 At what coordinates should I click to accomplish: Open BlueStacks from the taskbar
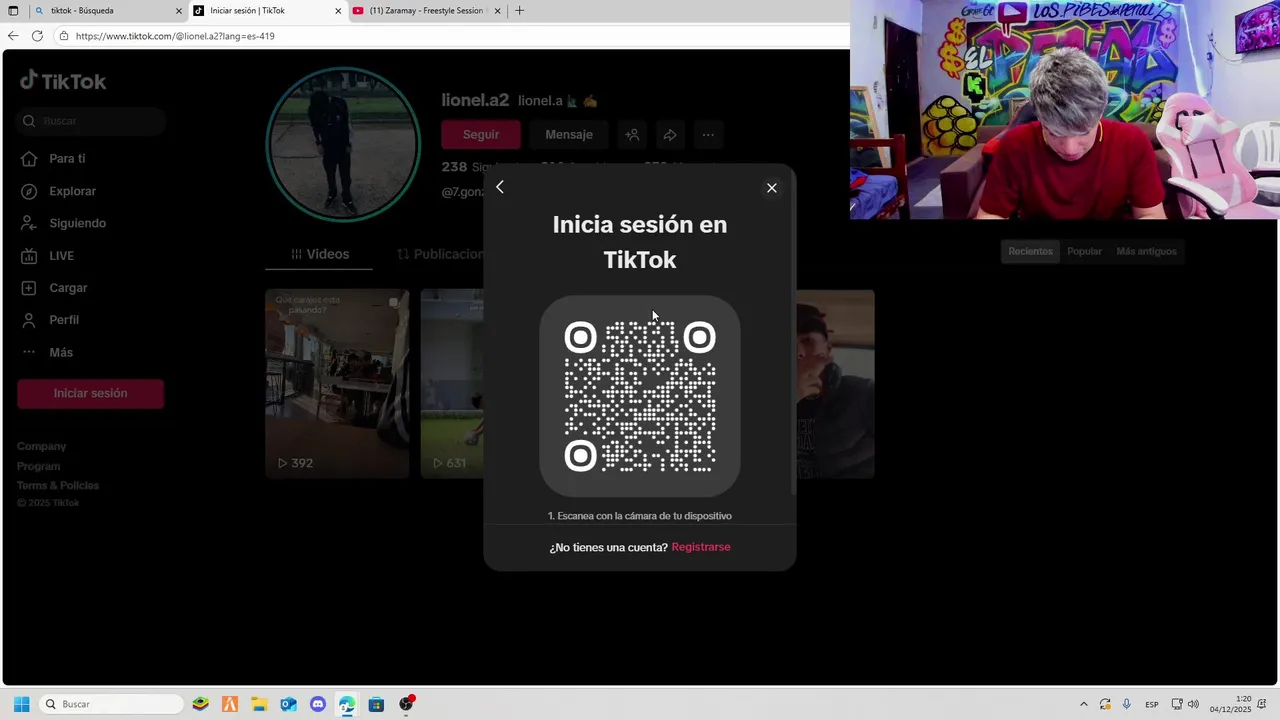point(200,704)
